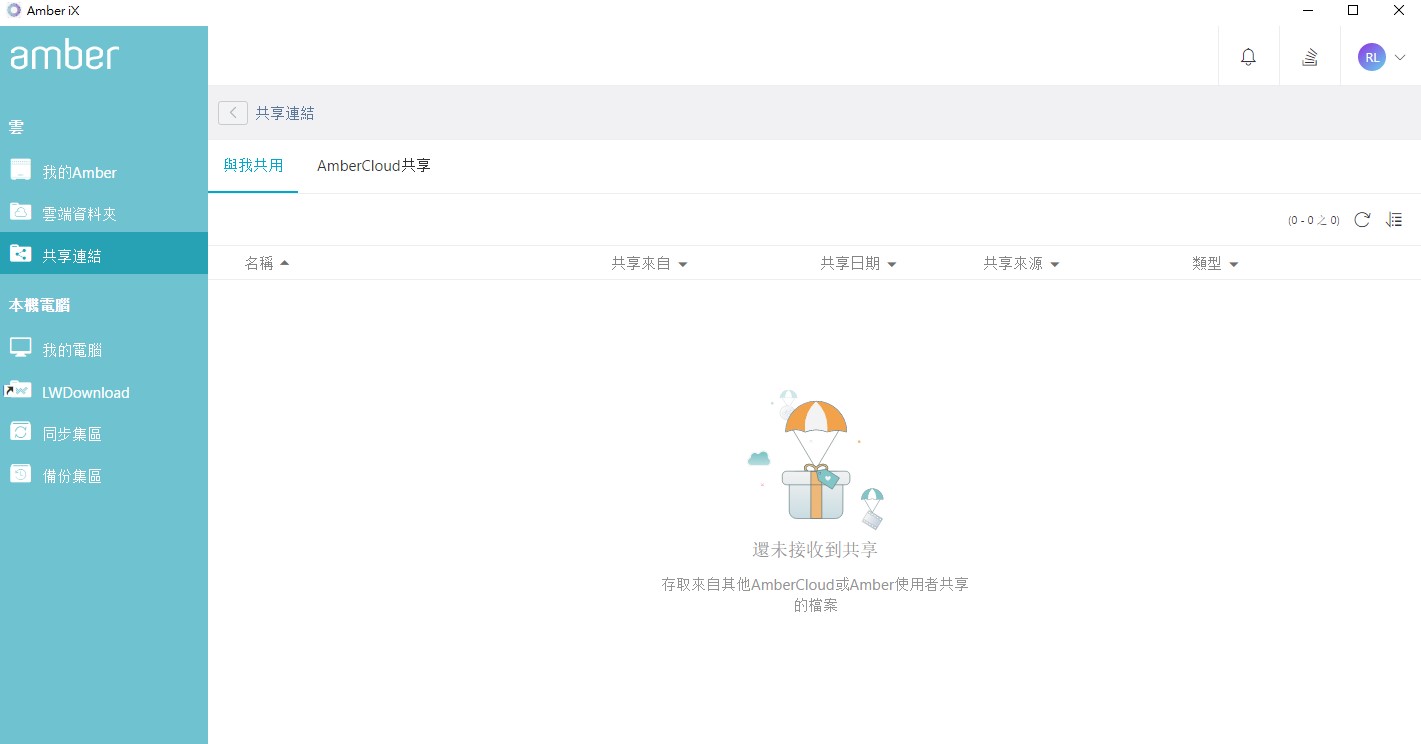The width and height of the screenshot is (1421, 744).
Task: Open the transfer queue stack icon
Action: [1309, 57]
